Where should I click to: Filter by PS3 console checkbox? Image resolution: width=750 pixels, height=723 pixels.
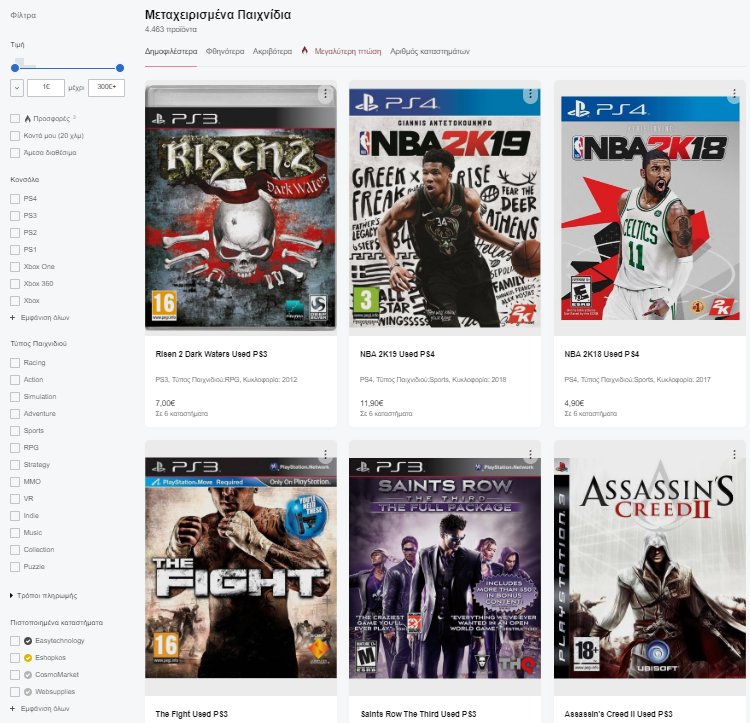(x=15, y=216)
